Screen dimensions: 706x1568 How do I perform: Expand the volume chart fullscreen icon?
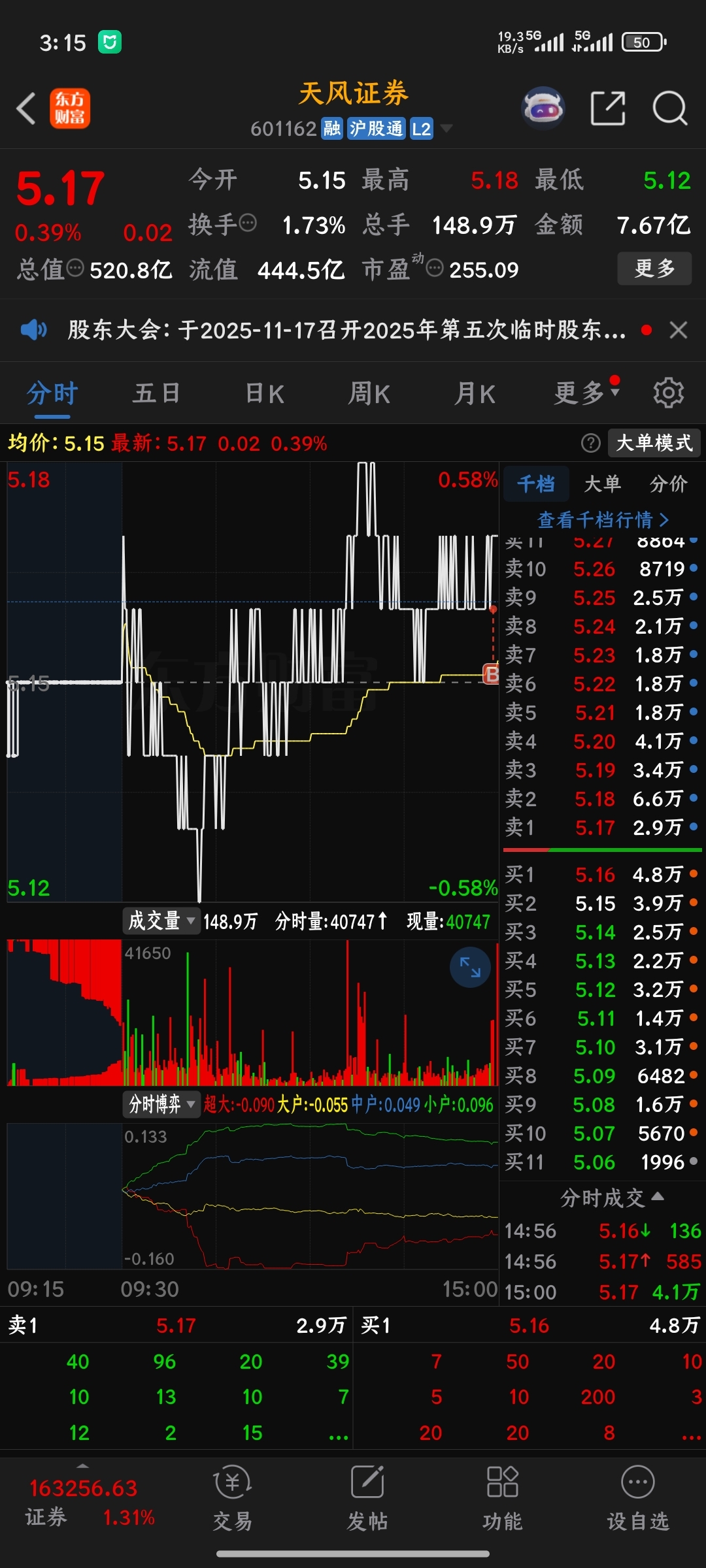coord(470,967)
